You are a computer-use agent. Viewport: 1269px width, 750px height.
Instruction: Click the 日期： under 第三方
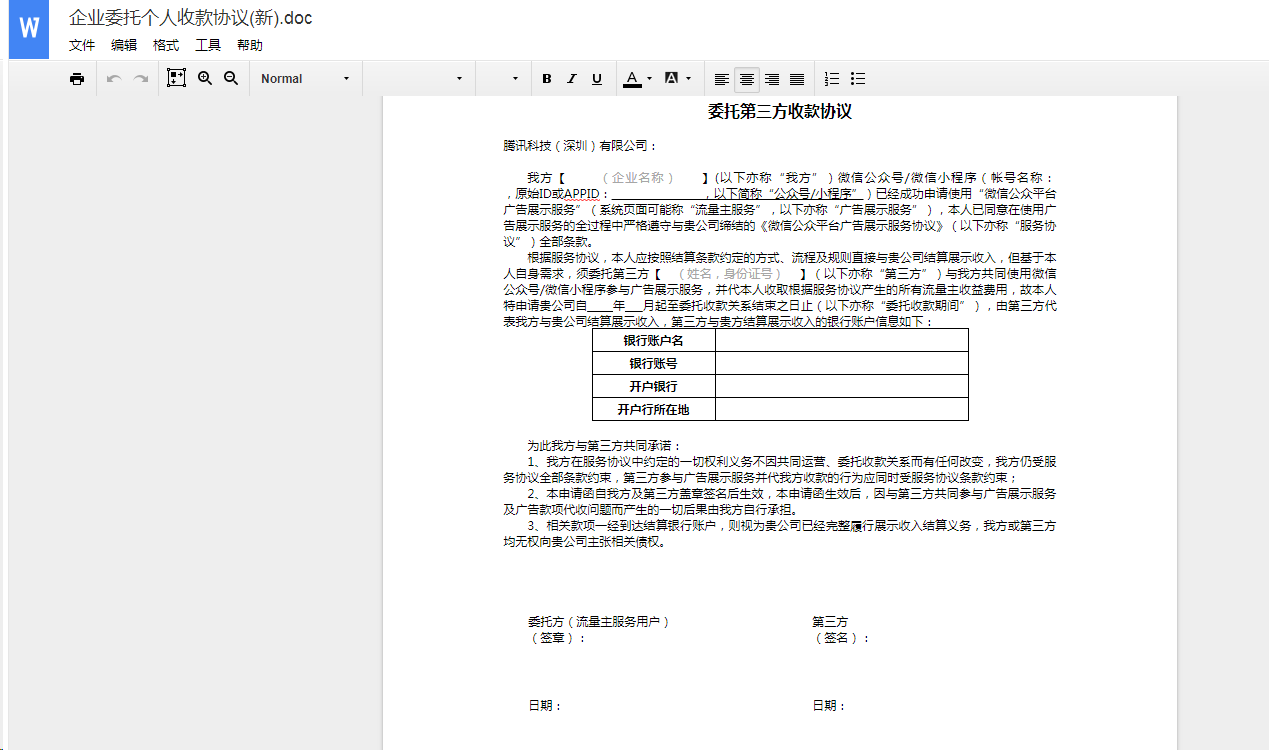(x=829, y=706)
